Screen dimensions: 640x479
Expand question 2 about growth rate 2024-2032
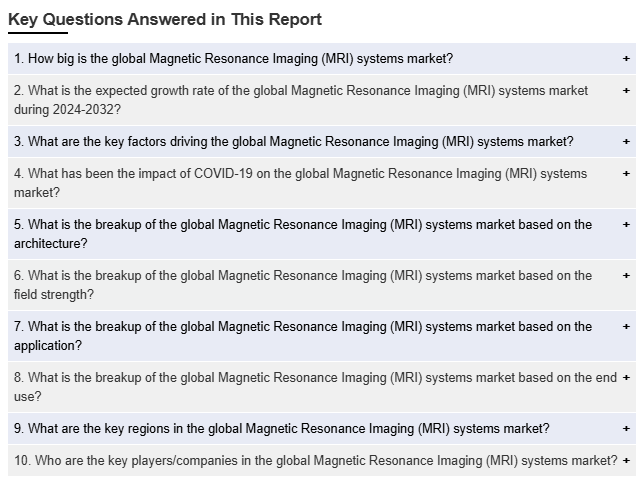point(300,99)
